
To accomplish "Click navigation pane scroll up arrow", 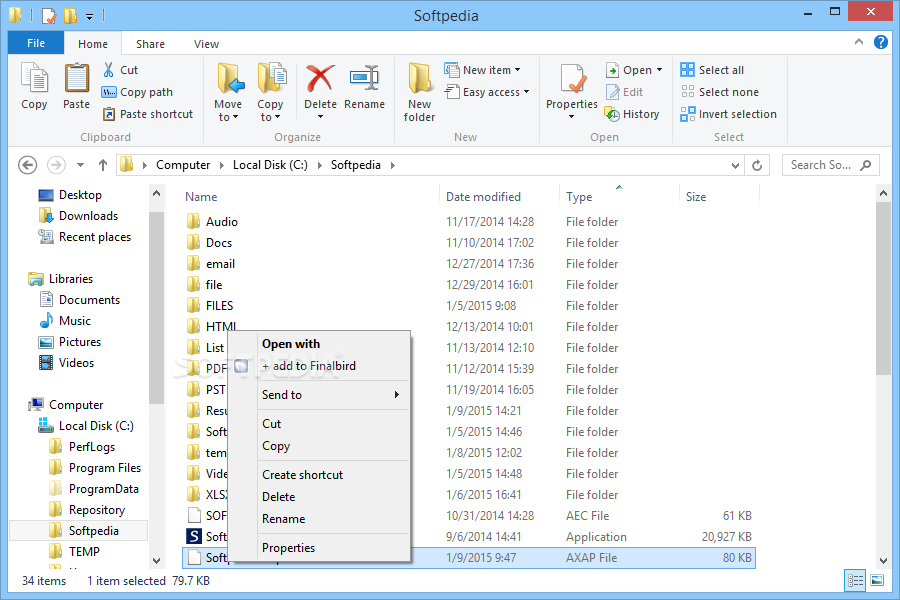I will coord(156,193).
